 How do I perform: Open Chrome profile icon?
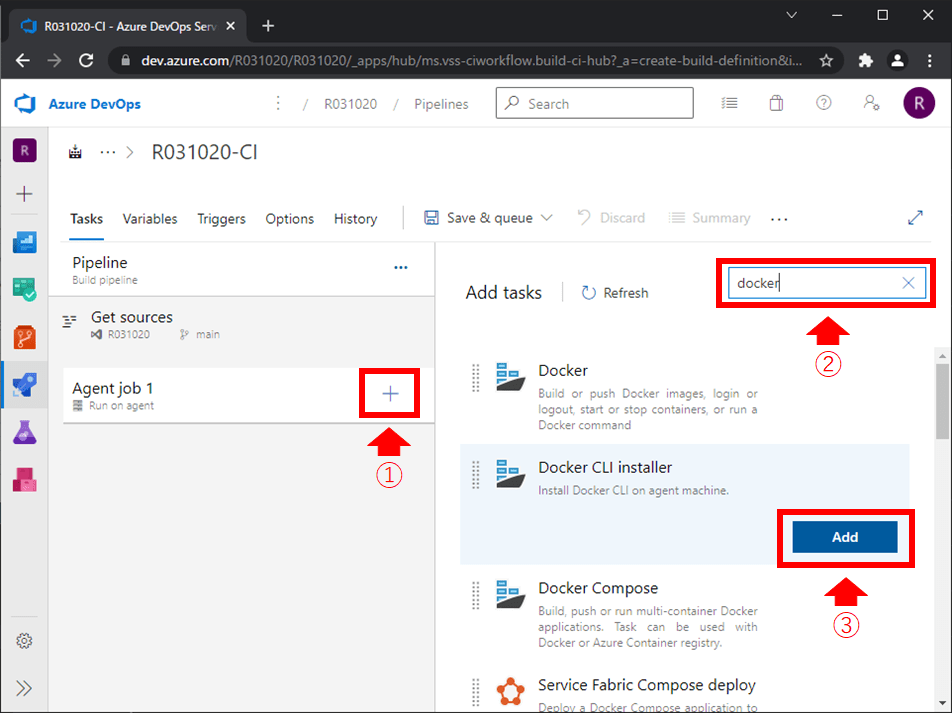coord(897,61)
